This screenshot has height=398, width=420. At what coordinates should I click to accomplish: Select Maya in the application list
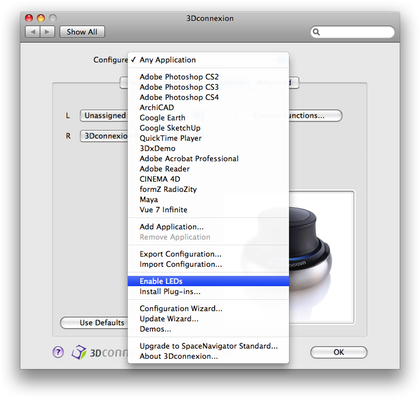point(208,200)
